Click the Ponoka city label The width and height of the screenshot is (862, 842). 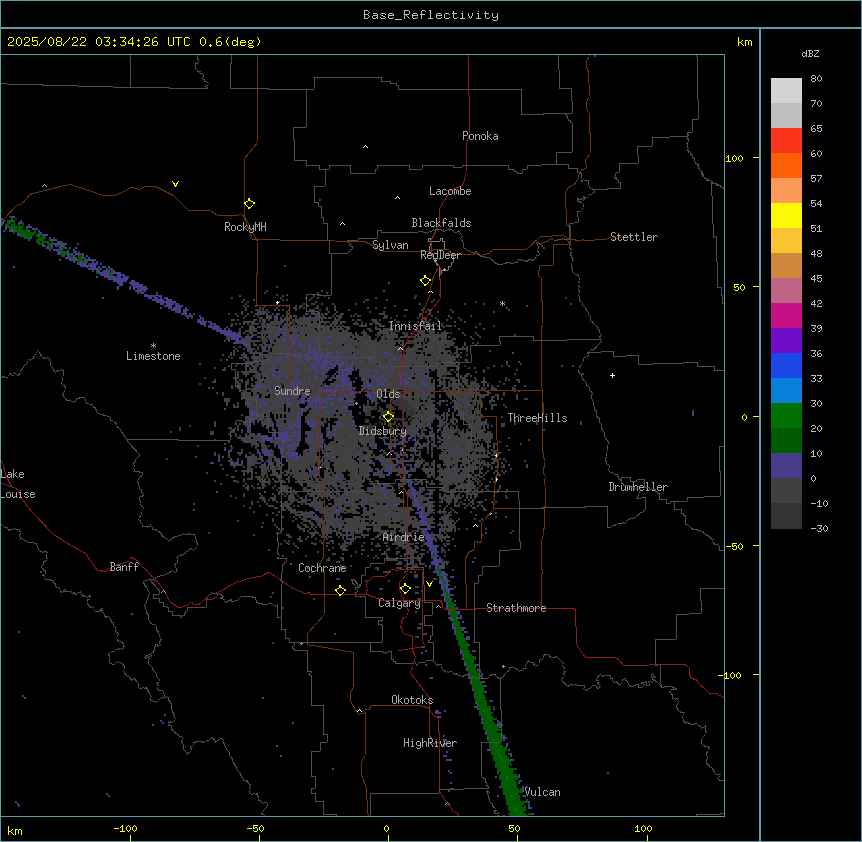click(480, 136)
